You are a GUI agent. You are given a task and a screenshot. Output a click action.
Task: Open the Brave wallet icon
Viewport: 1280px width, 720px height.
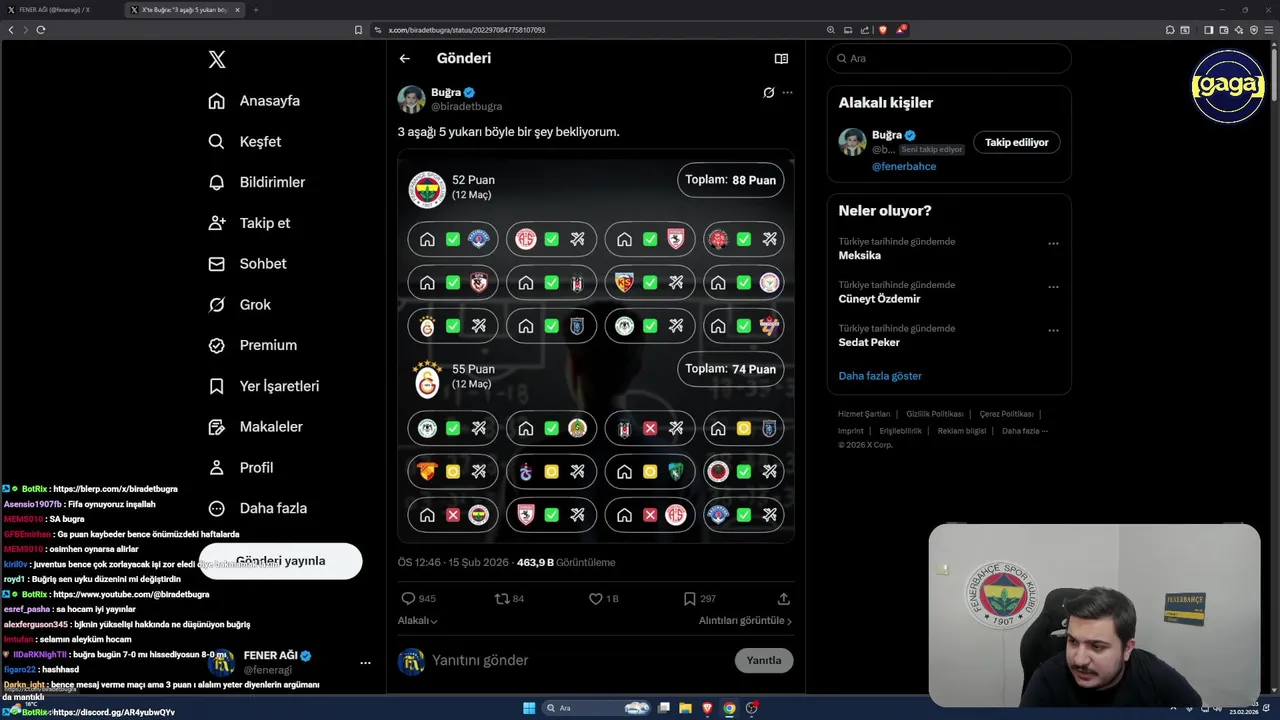1224,30
